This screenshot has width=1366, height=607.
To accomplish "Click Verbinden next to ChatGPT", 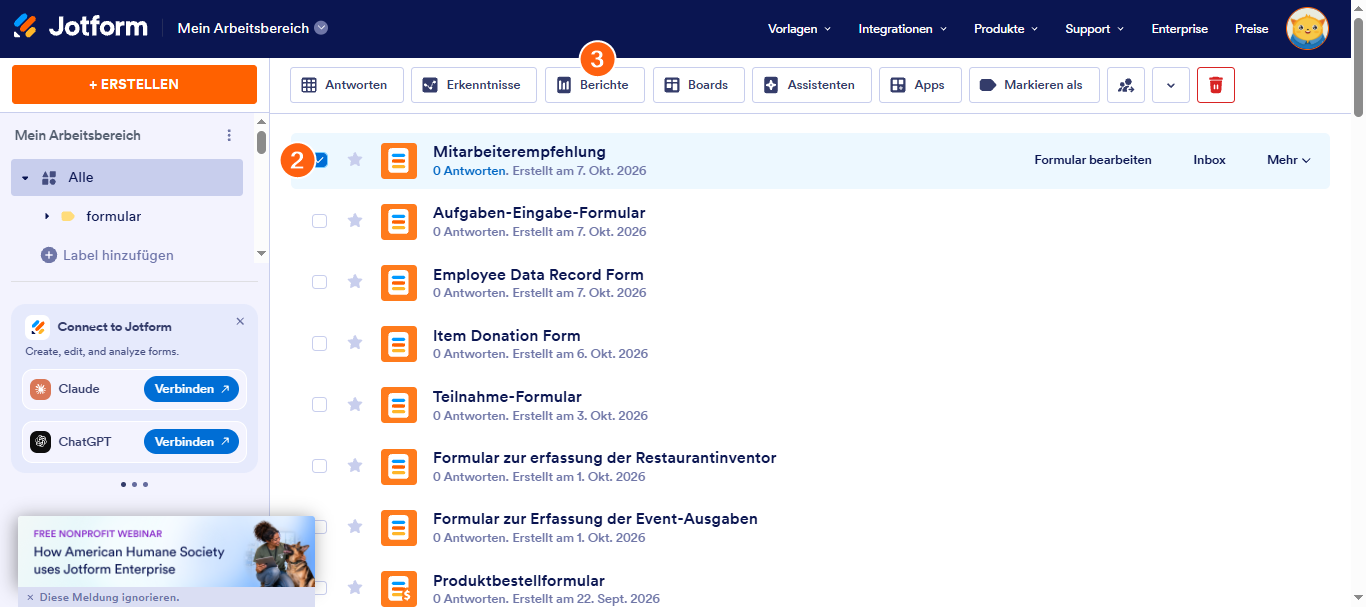I will [x=191, y=442].
